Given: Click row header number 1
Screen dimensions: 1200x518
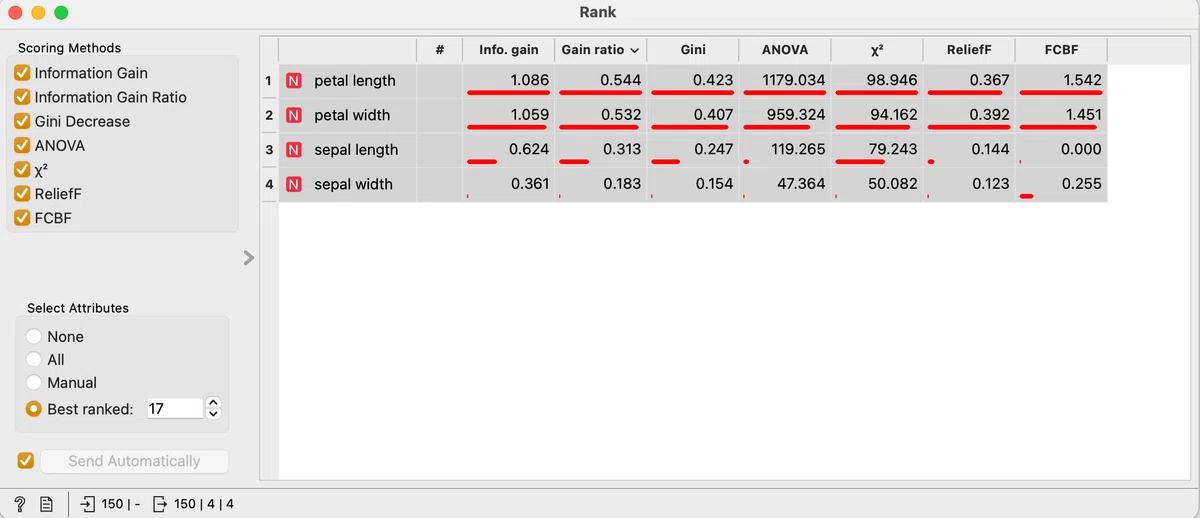Looking at the screenshot, I should (269, 81).
